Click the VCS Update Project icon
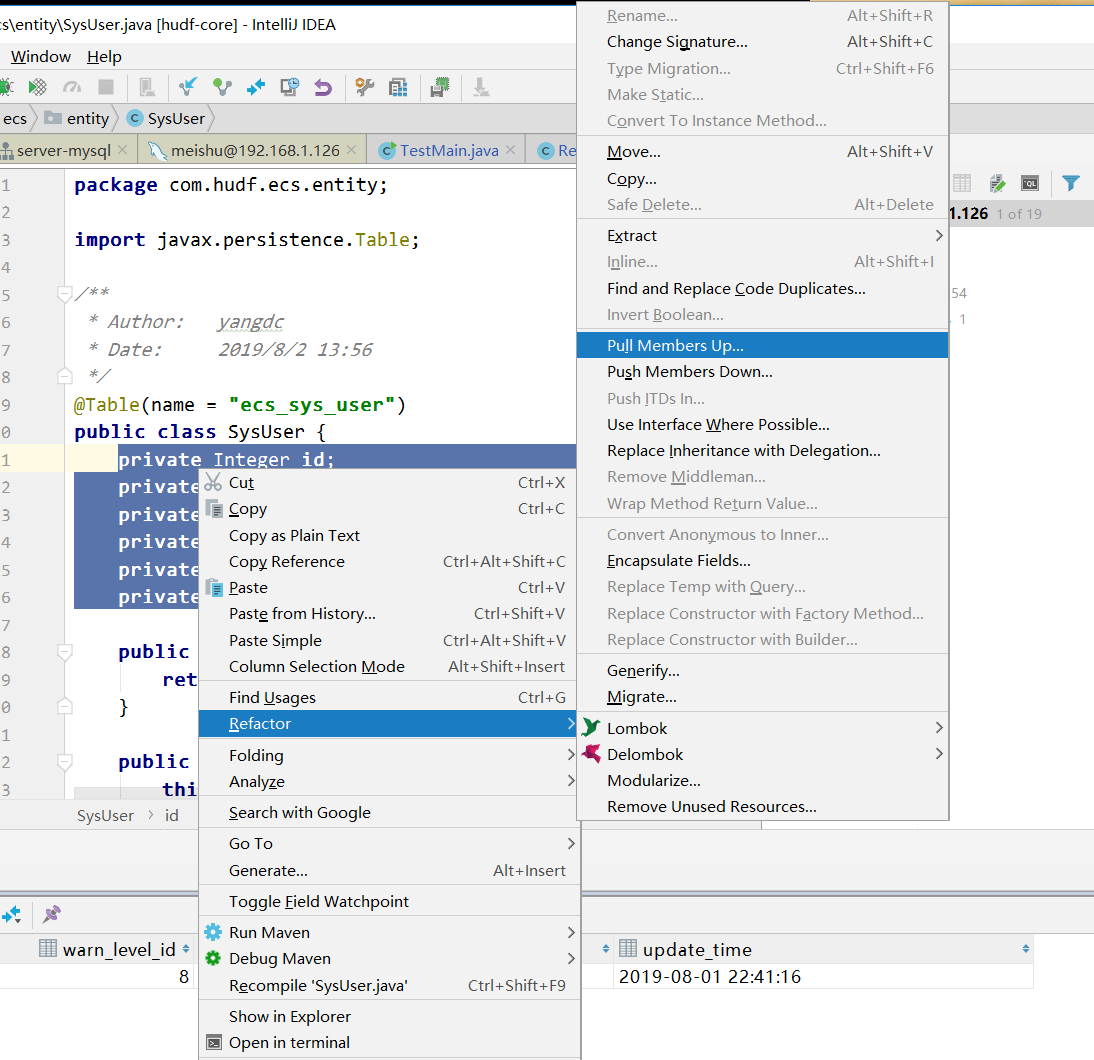The height and width of the screenshot is (1060, 1094). click(x=188, y=87)
